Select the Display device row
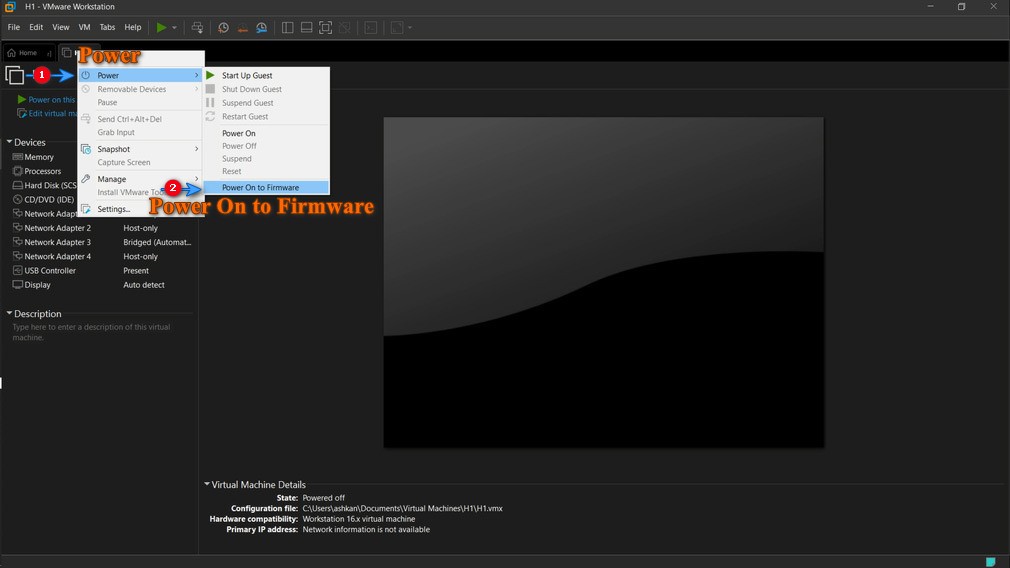The height and width of the screenshot is (568, 1010). (102, 285)
